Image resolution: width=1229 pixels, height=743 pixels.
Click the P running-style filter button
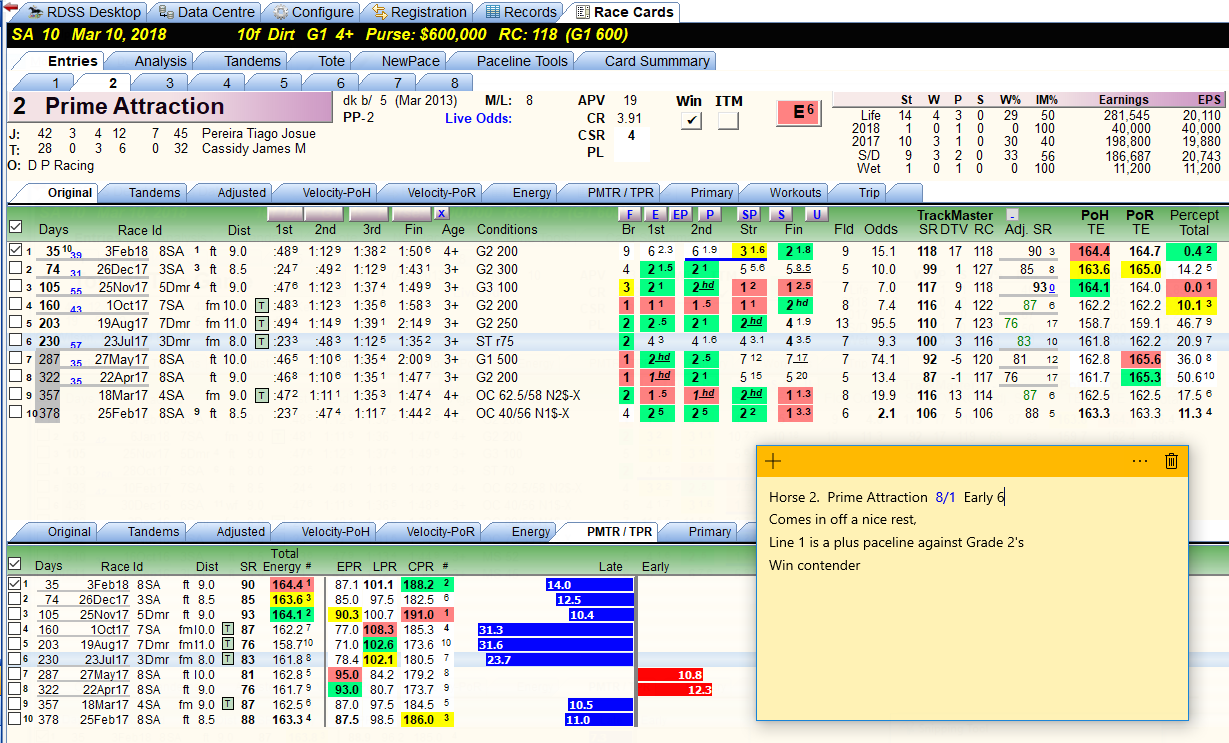[x=709, y=214]
